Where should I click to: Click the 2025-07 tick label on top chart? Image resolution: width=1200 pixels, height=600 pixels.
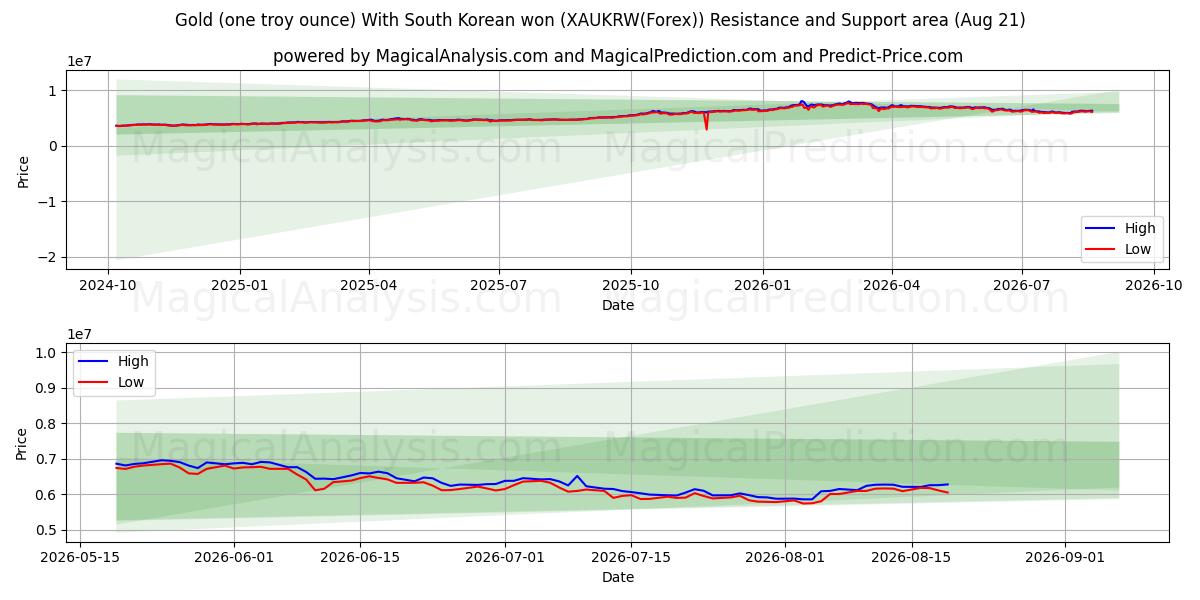pyautogui.click(x=499, y=284)
